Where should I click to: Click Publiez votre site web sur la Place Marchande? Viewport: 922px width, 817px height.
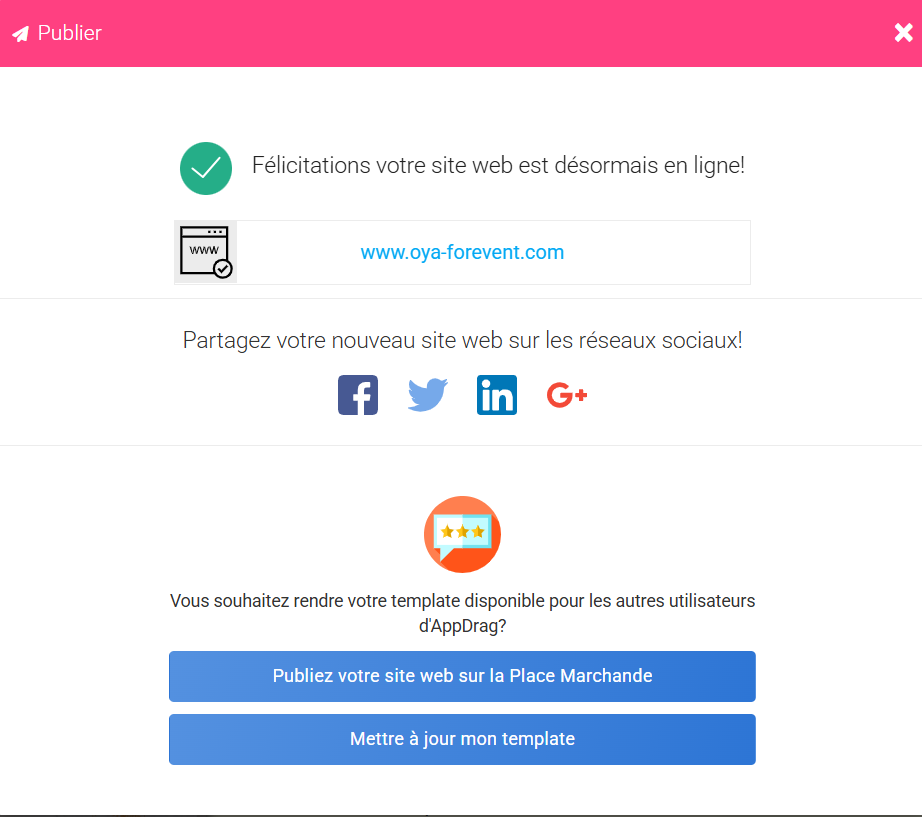tap(462, 676)
